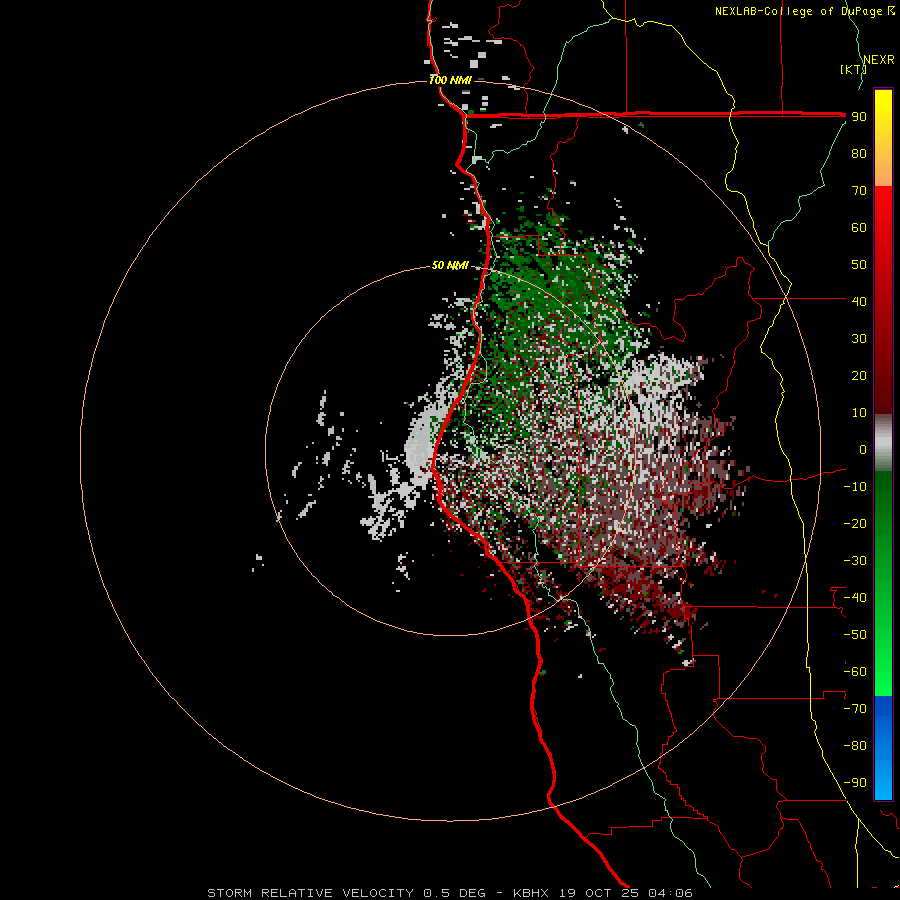Select the 60 value on velocity scale
The image size is (900, 900).
pos(859,227)
